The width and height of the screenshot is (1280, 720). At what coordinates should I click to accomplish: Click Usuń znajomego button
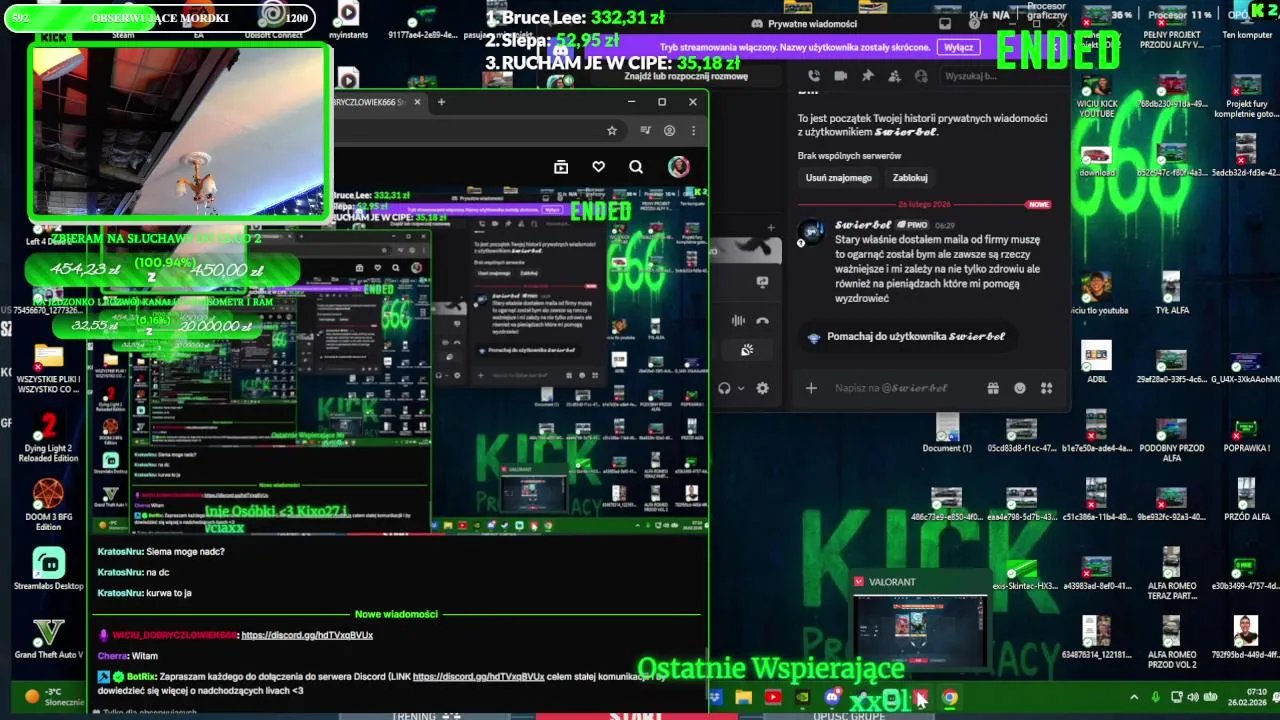[x=839, y=178]
